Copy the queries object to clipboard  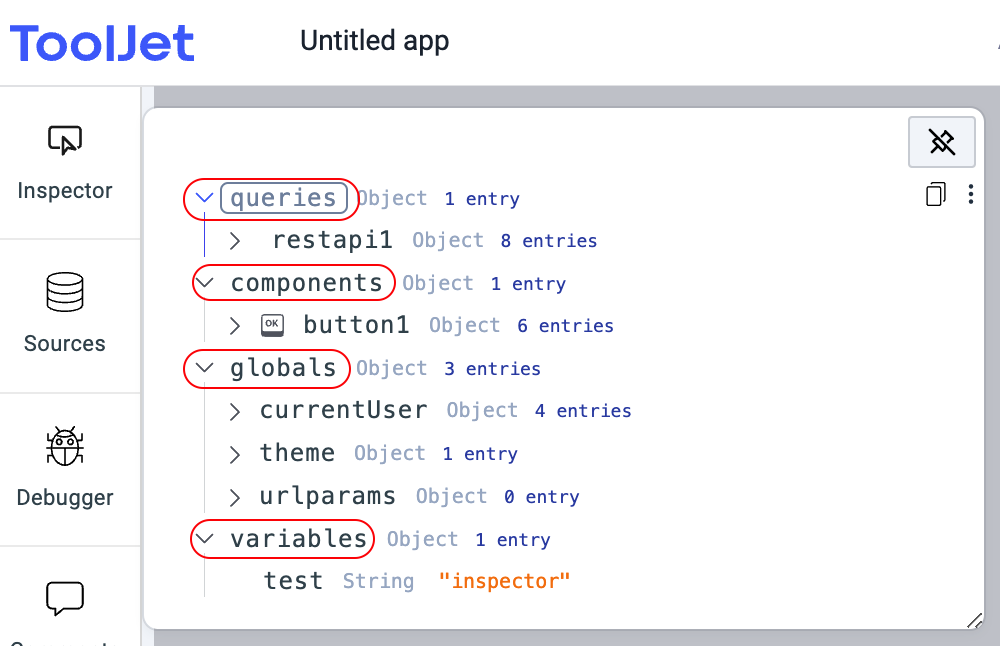click(935, 195)
